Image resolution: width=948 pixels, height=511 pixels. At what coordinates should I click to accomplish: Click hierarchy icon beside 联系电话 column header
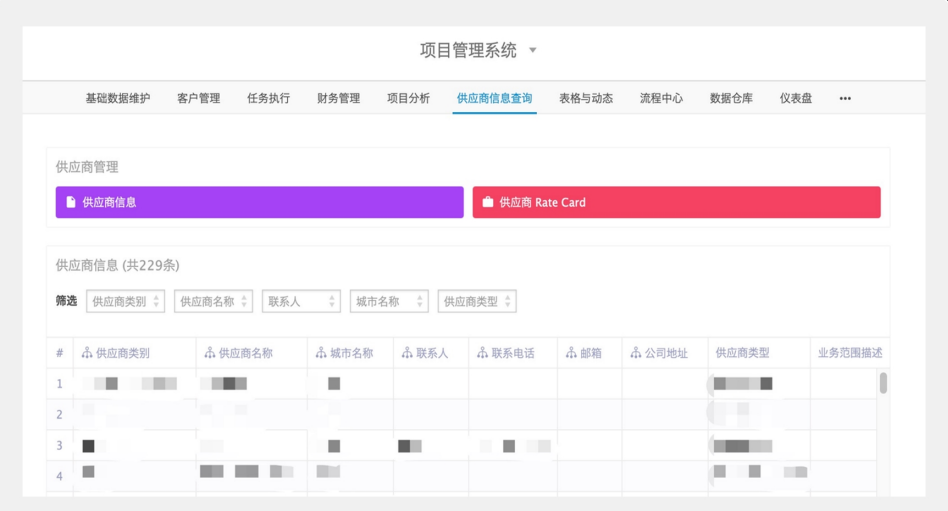[482, 353]
